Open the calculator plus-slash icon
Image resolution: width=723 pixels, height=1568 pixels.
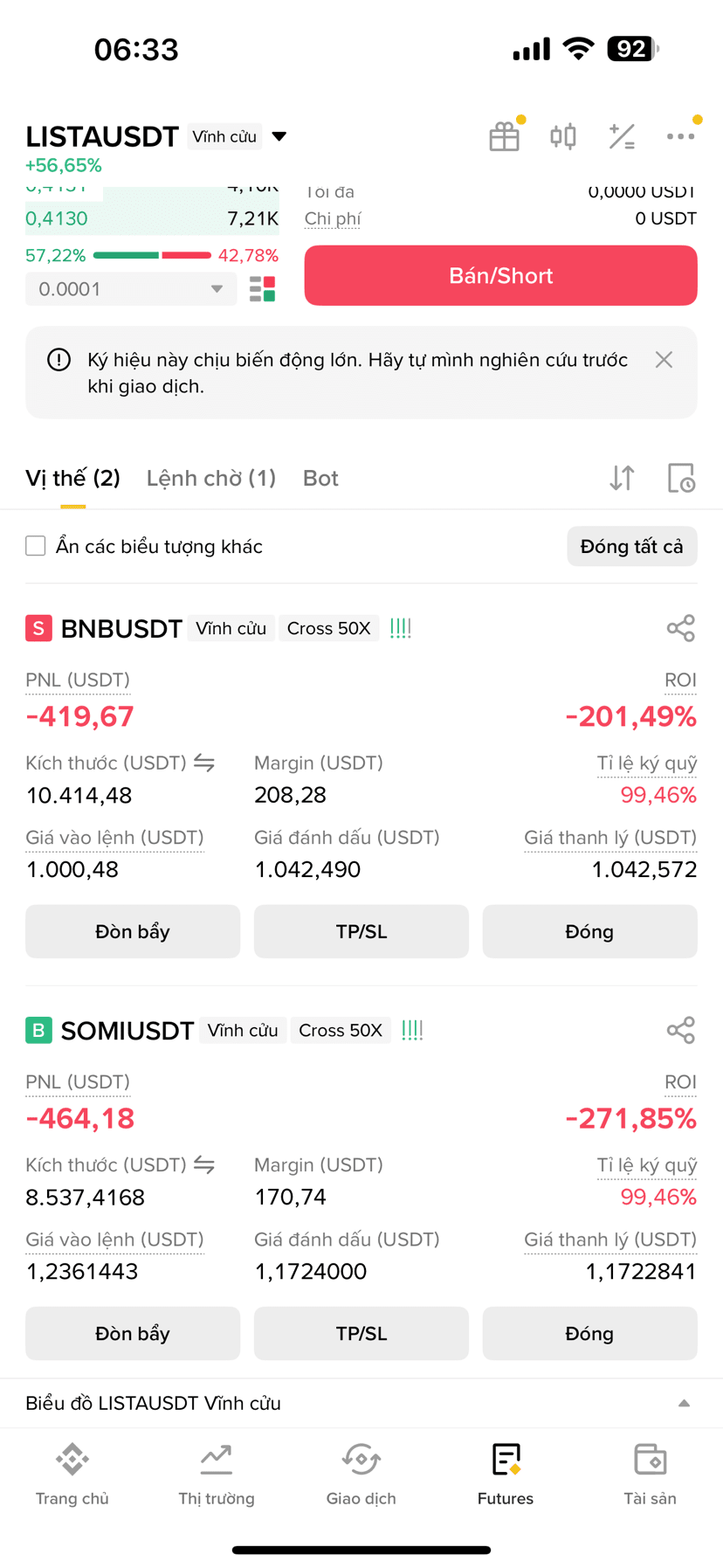pyautogui.click(x=622, y=136)
